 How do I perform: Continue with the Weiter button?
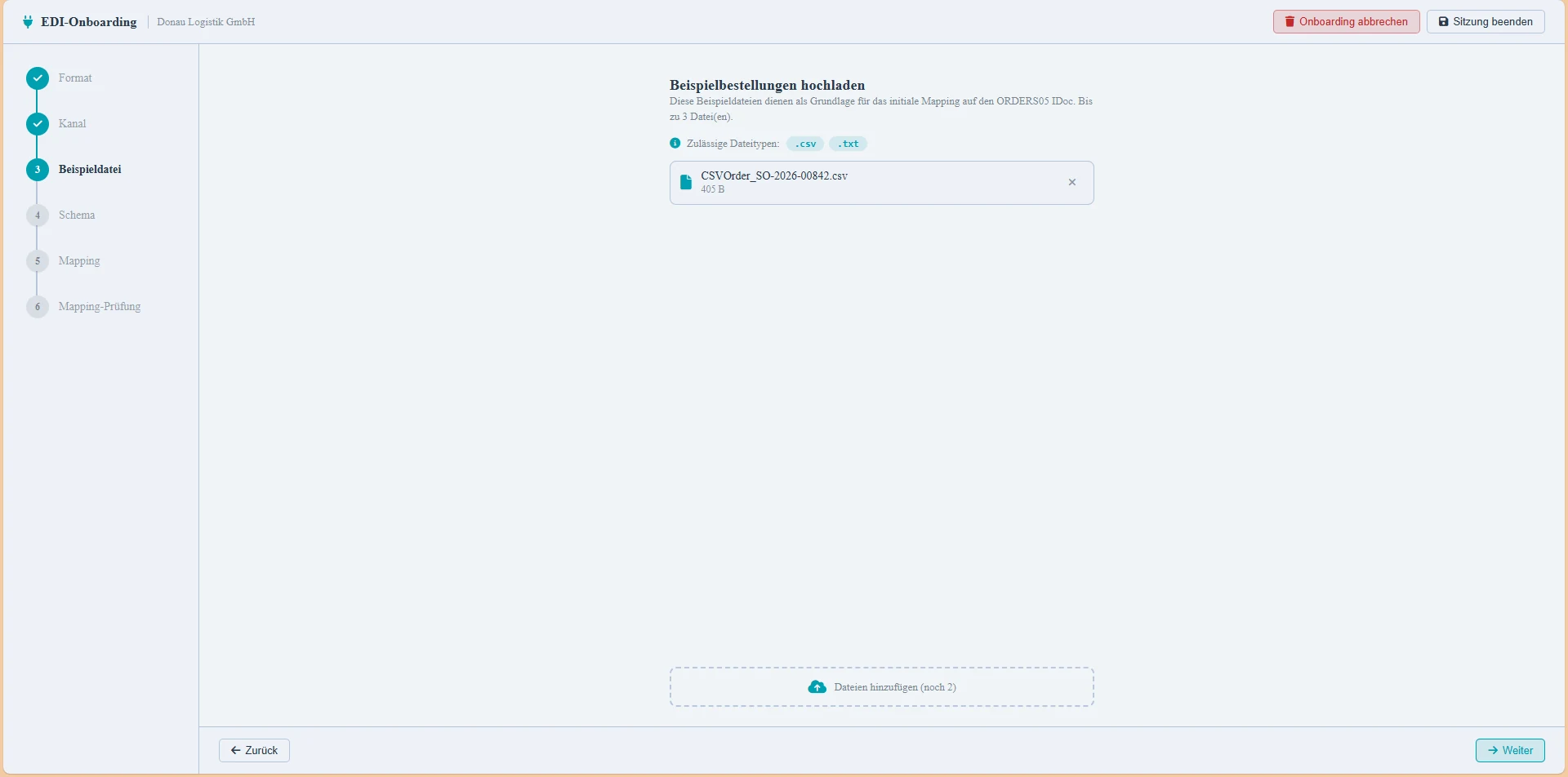(1510, 750)
